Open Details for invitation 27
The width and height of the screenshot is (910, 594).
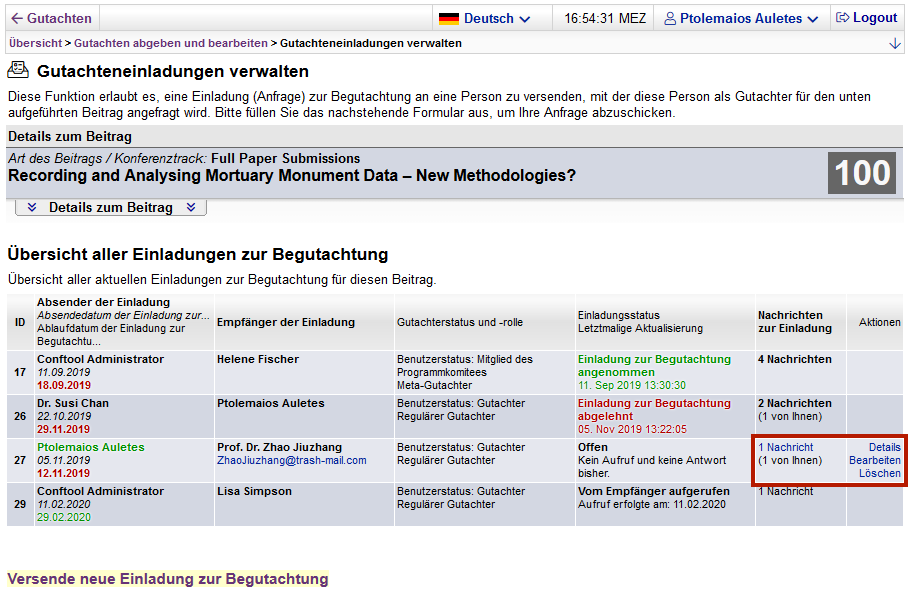pos(884,447)
